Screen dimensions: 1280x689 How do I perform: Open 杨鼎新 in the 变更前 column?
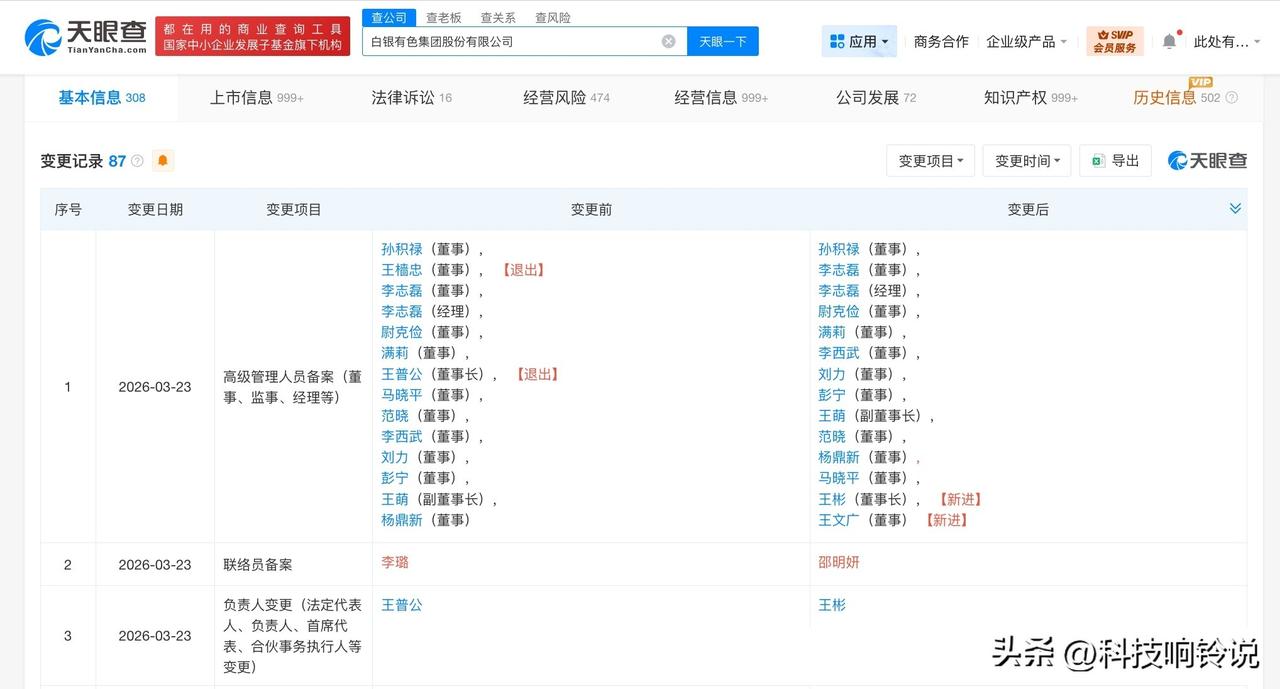click(x=402, y=520)
